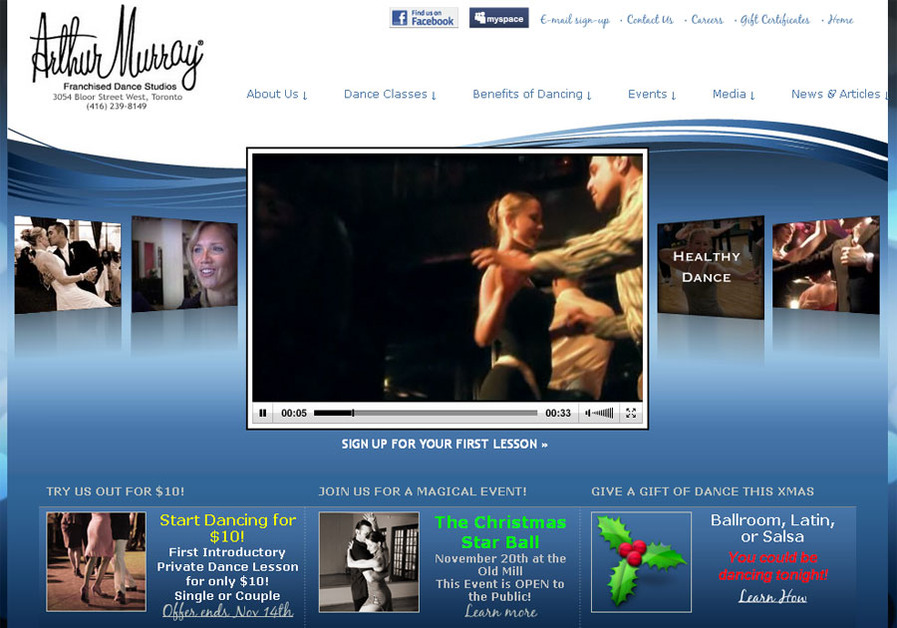Click Sign Up For Your First Lesson

click(444, 444)
